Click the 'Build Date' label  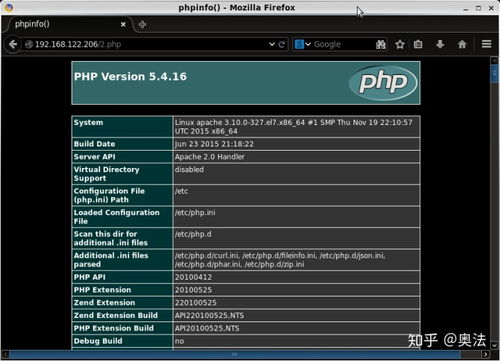click(94, 144)
